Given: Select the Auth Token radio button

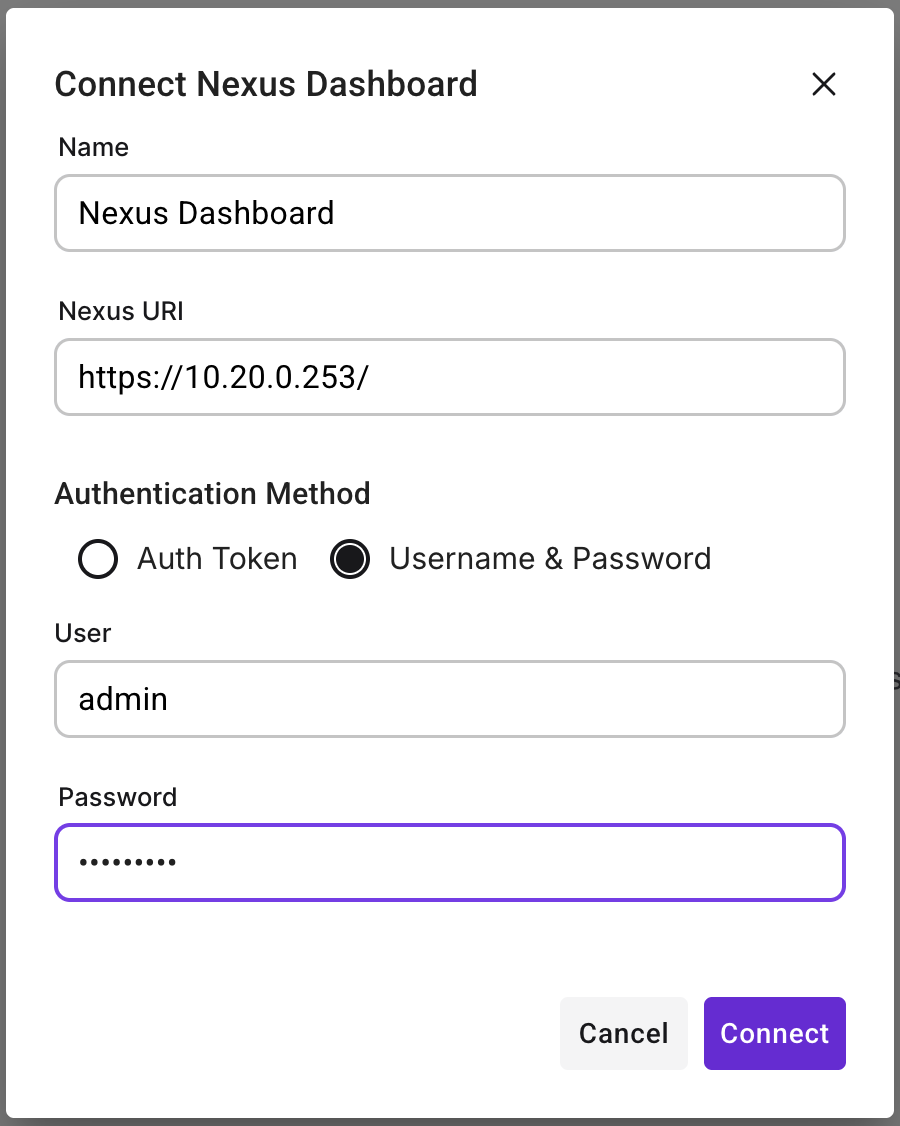Looking at the screenshot, I should pyautogui.click(x=98, y=559).
